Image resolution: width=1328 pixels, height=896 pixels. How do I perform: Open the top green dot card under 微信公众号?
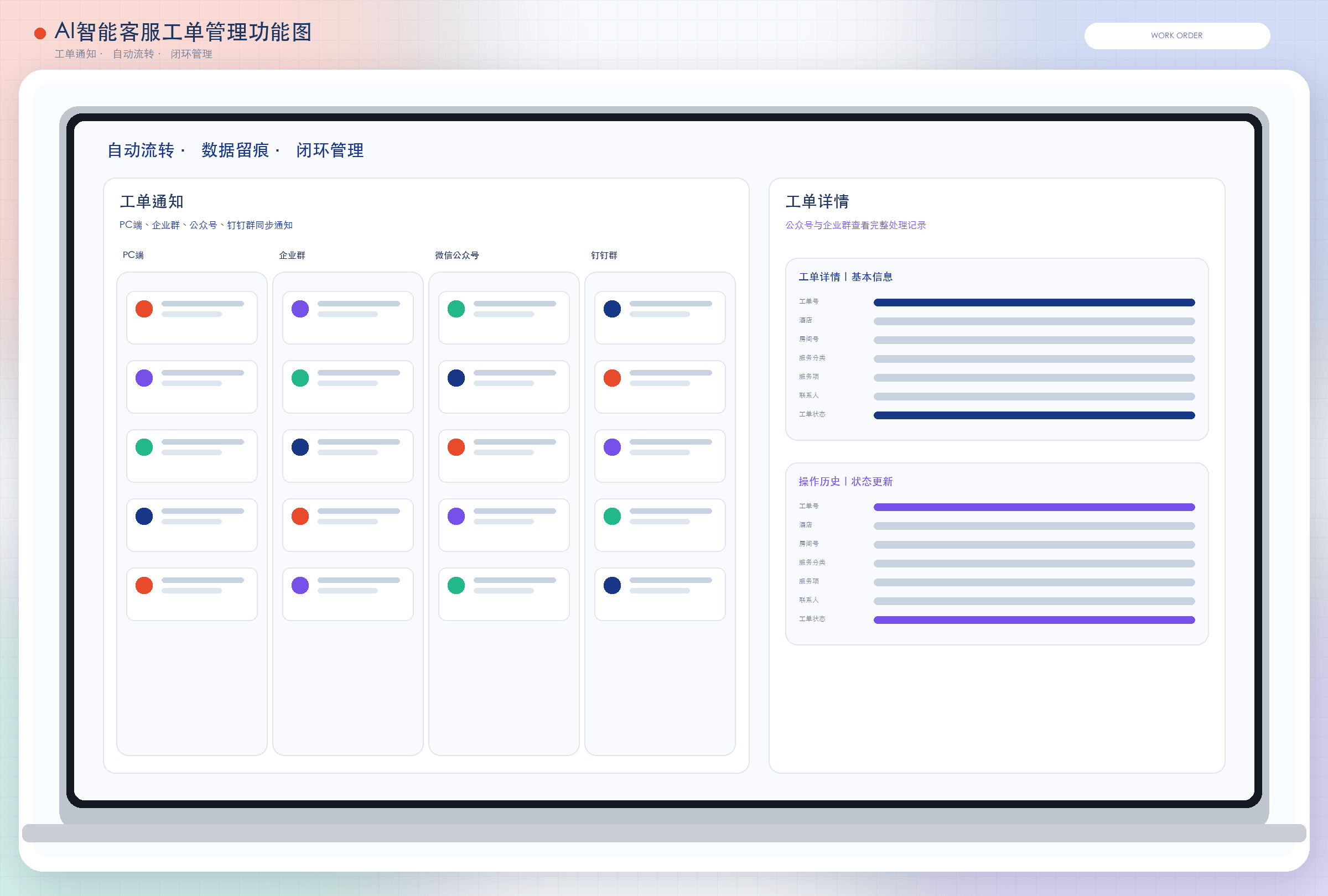tap(504, 317)
